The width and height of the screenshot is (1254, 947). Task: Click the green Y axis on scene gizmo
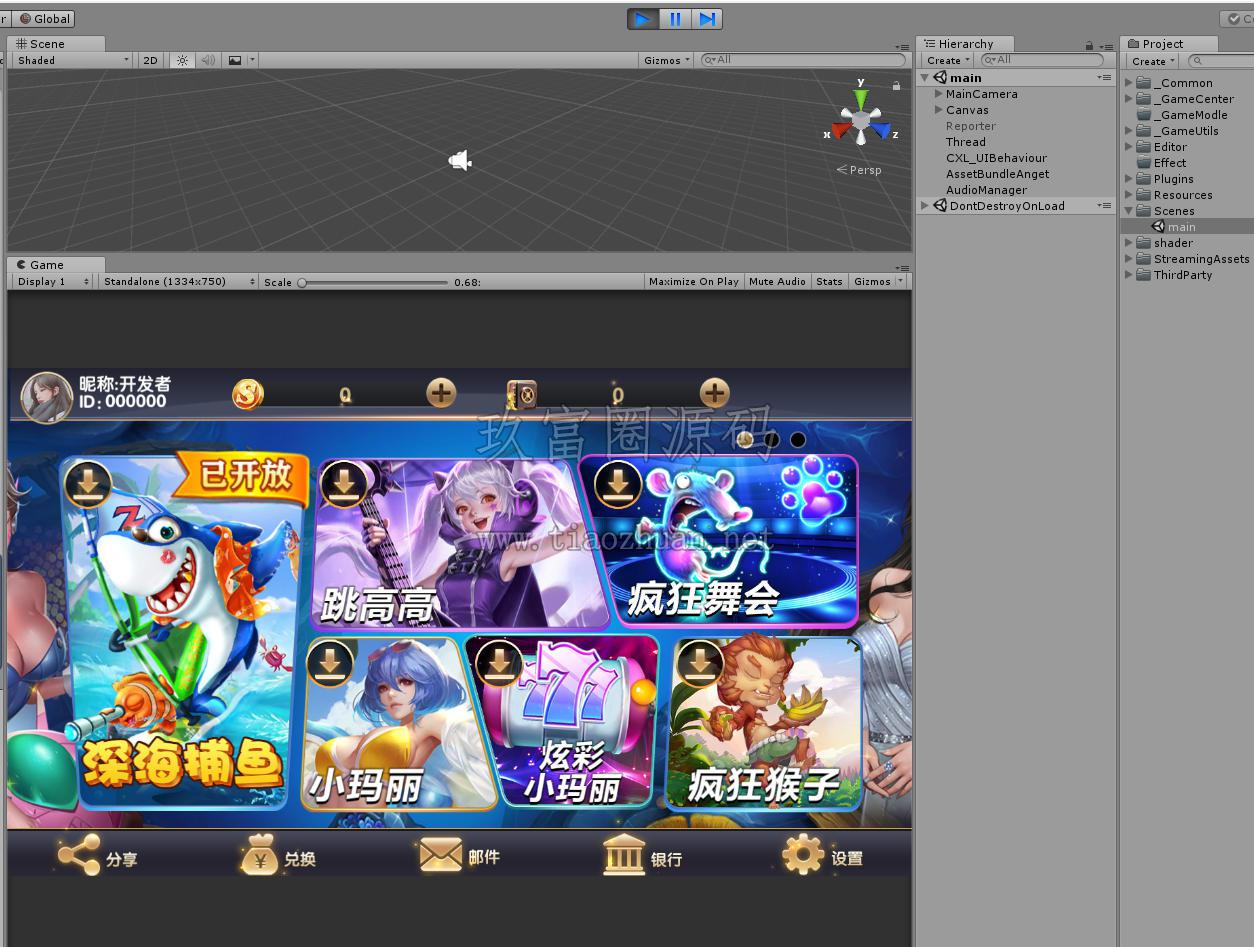[861, 97]
